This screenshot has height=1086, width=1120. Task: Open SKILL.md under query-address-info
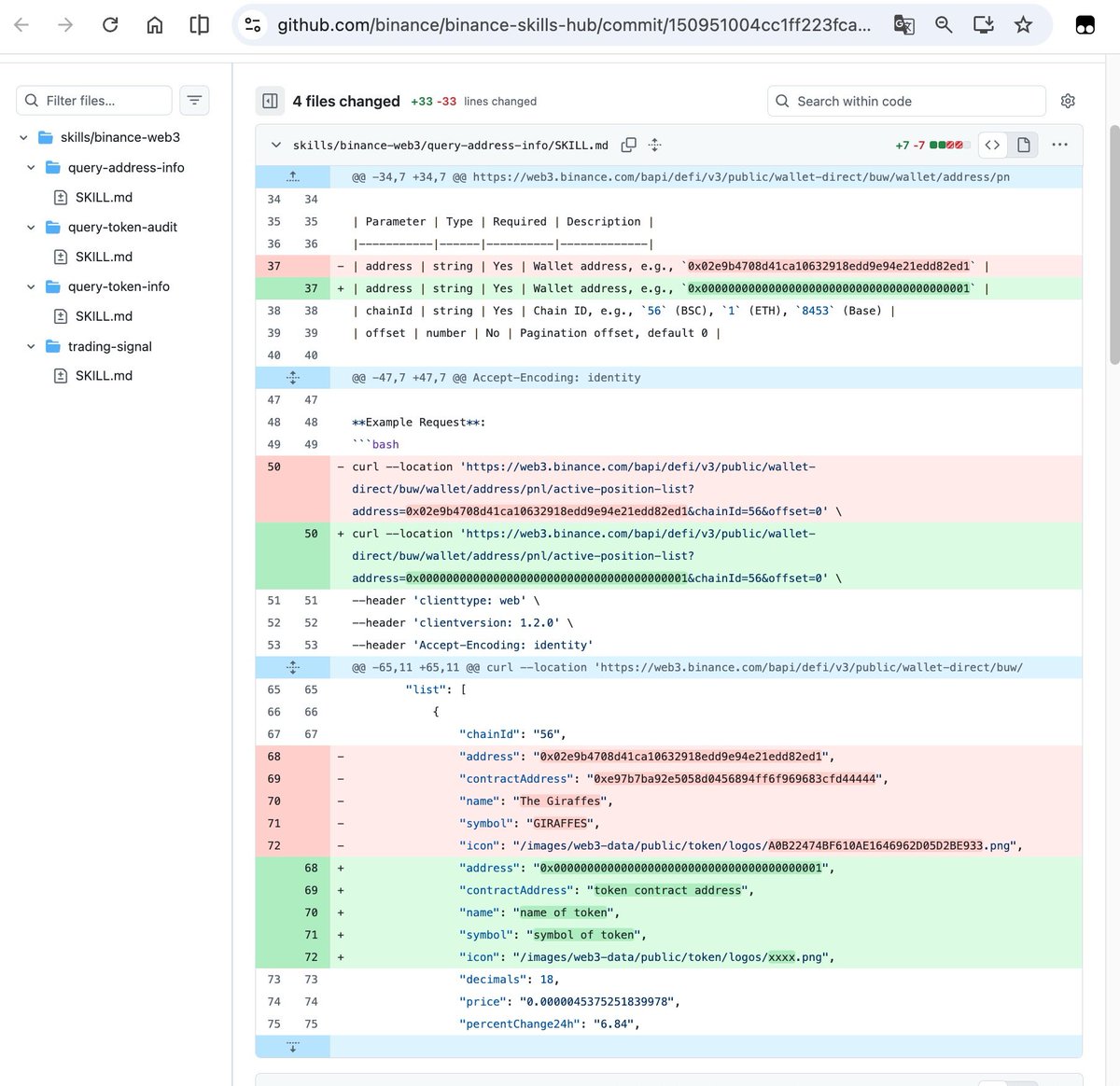pos(104,197)
